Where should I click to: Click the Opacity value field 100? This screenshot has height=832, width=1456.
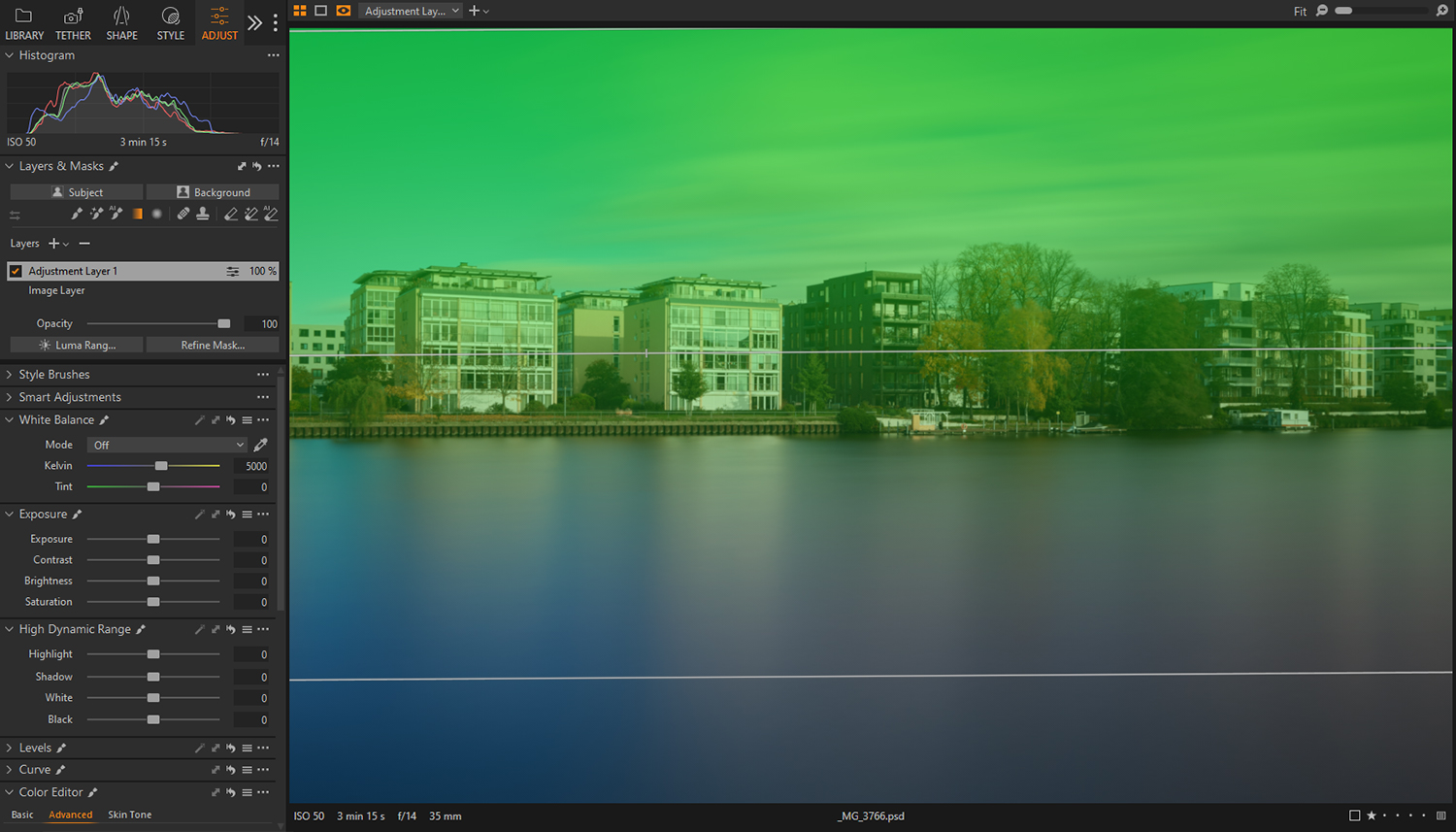pyautogui.click(x=260, y=324)
